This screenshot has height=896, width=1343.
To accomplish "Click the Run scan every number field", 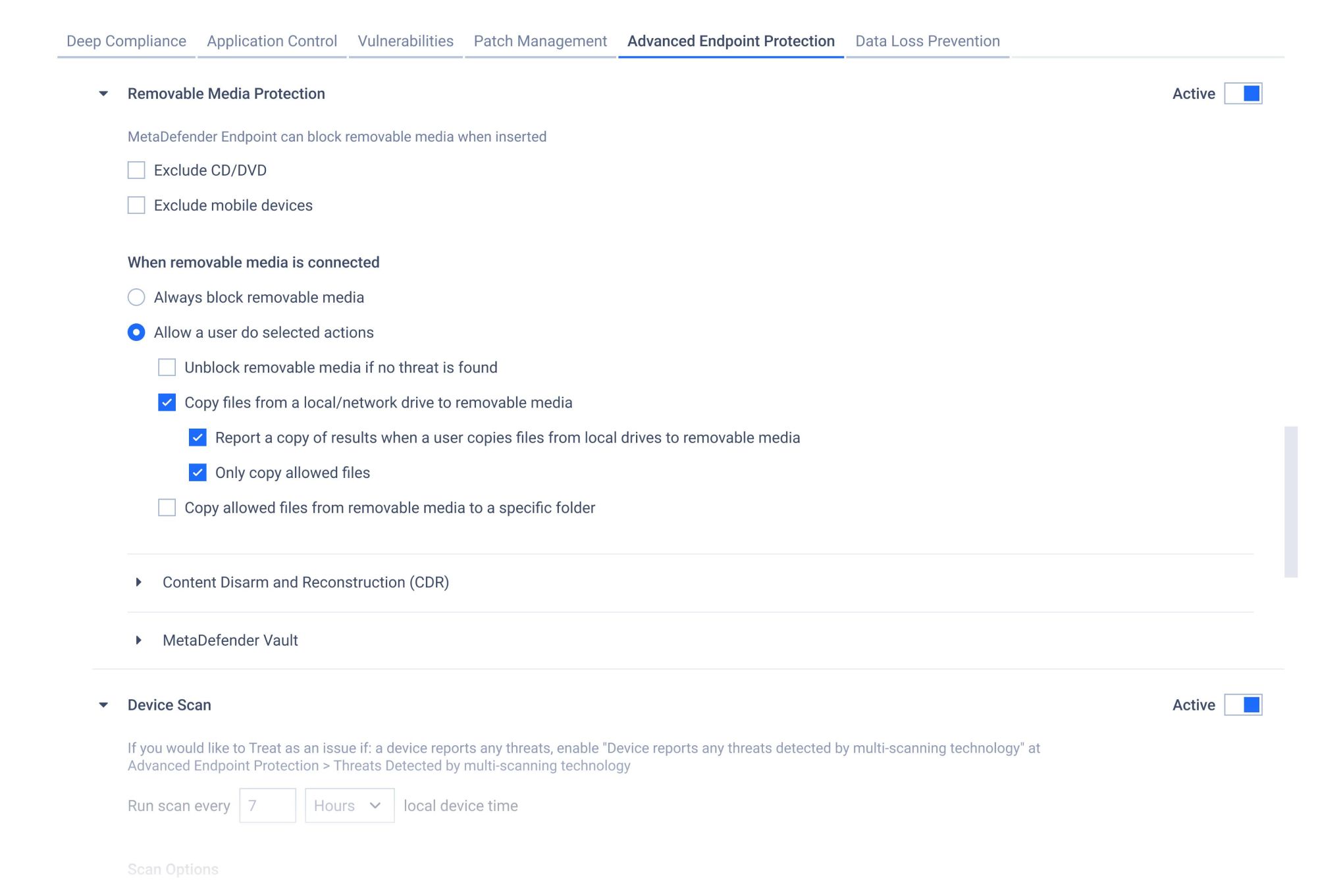I will [x=267, y=806].
